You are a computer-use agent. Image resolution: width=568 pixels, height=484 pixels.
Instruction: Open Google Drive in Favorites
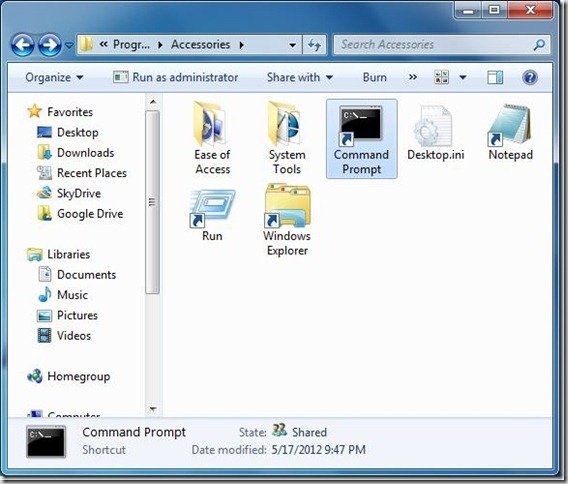point(80,213)
